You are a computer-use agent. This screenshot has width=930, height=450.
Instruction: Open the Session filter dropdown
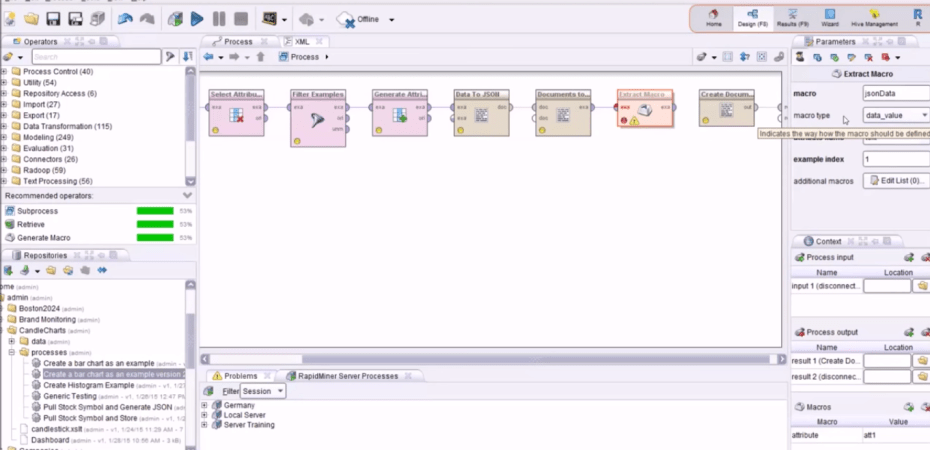click(264, 391)
